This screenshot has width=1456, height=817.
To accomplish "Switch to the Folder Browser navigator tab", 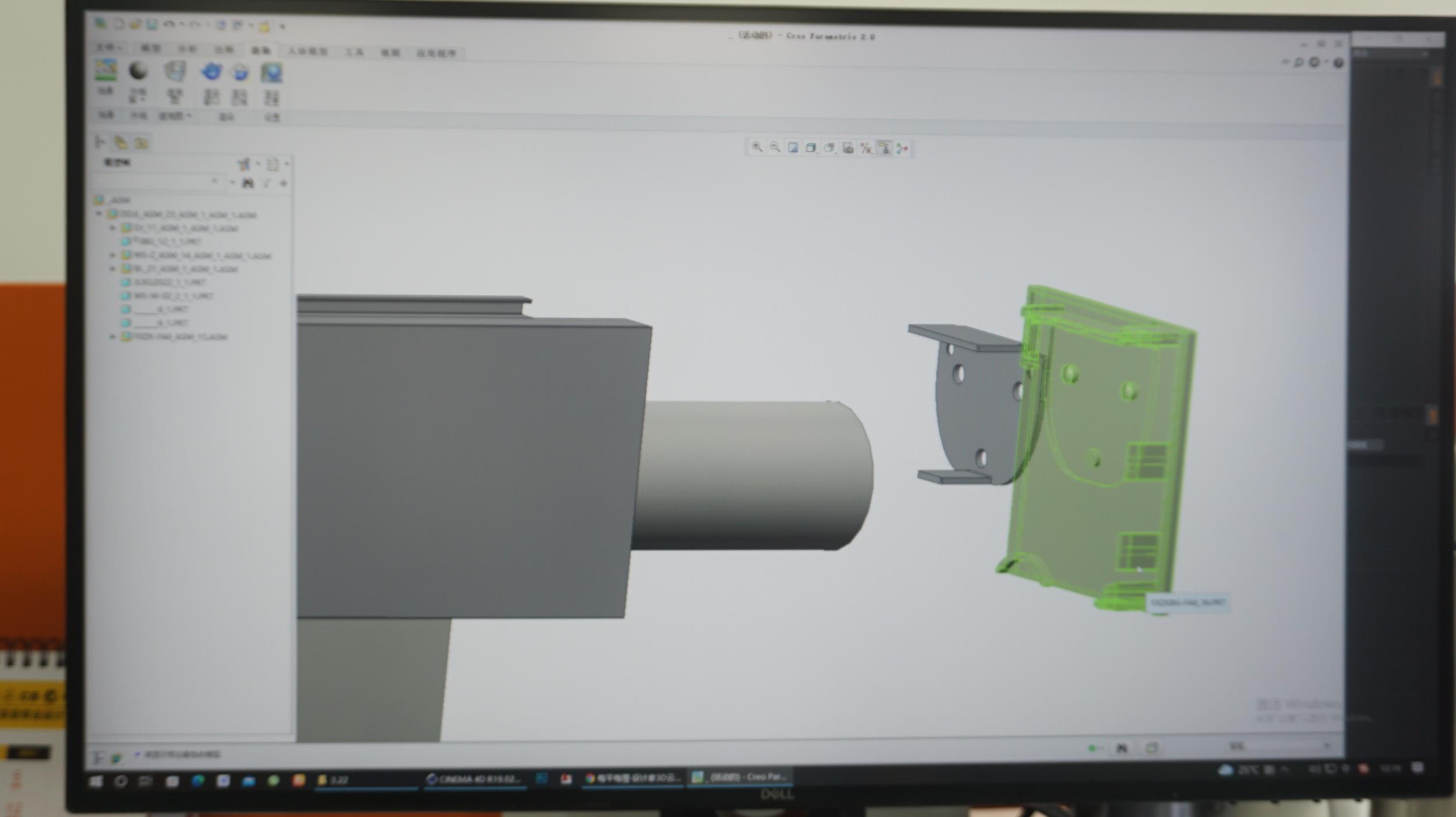I will coord(121,142).
